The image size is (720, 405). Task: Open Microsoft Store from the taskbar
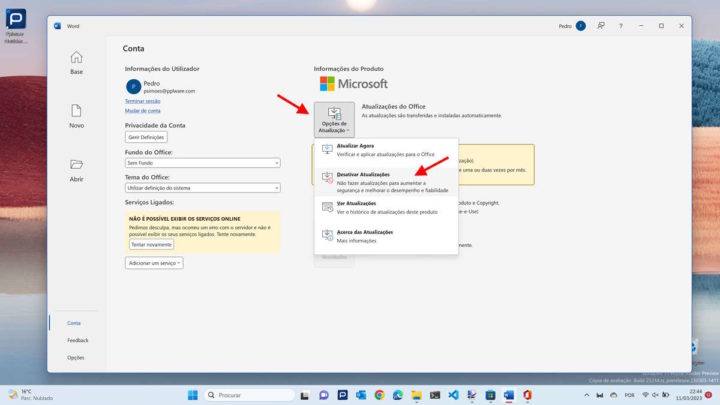coord(490,395)
